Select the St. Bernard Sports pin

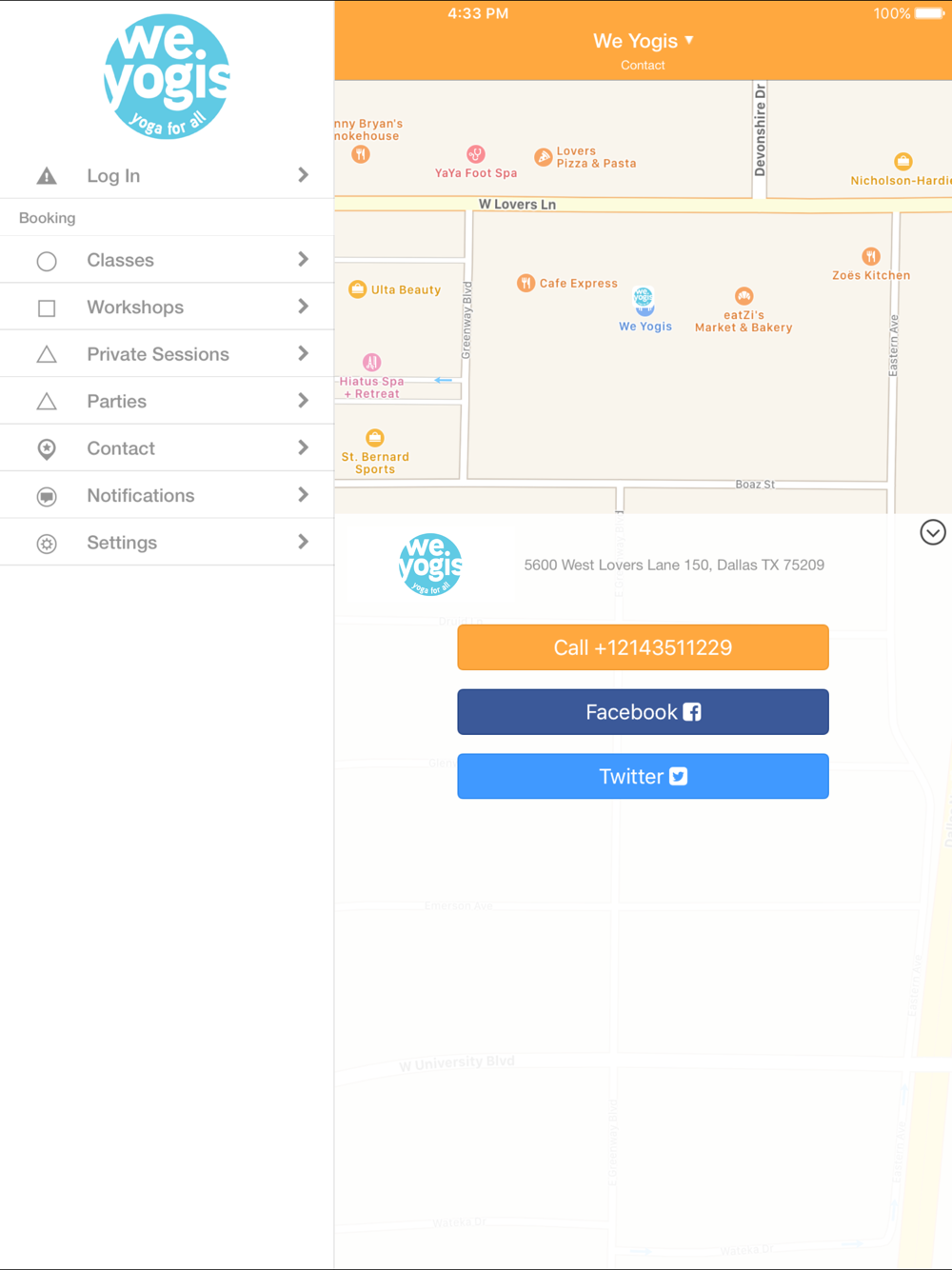click(x=375, y=438)
